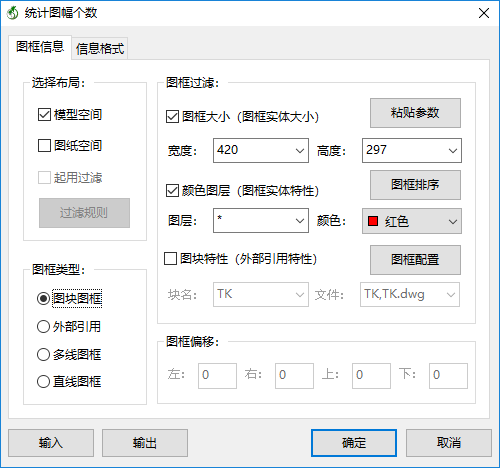Click the 粘贴参数 button
This screenshot has width=500, height=468.
coord(415,113)
